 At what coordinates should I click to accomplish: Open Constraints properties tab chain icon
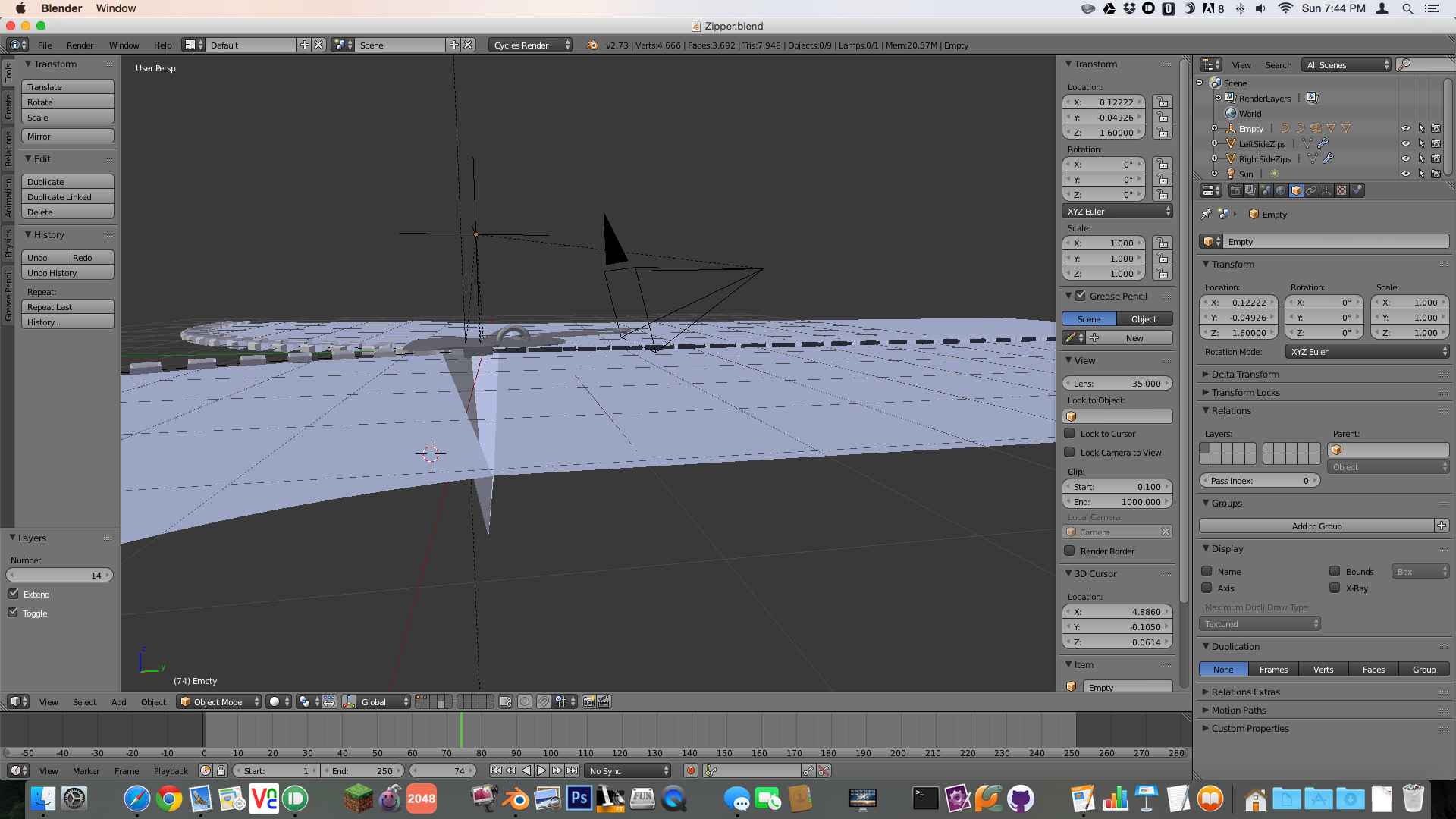click(x=1311, y=191)
